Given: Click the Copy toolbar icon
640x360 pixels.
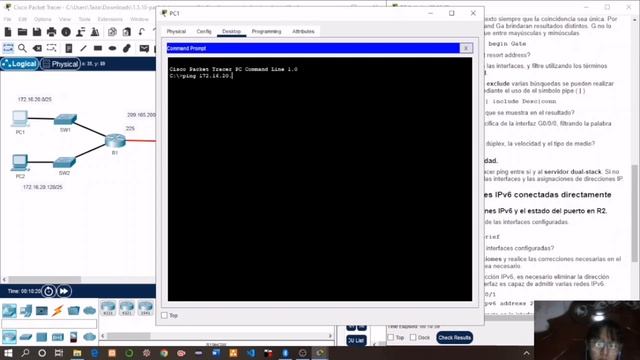Looking at the screenshot, I should tap(112, 32).
